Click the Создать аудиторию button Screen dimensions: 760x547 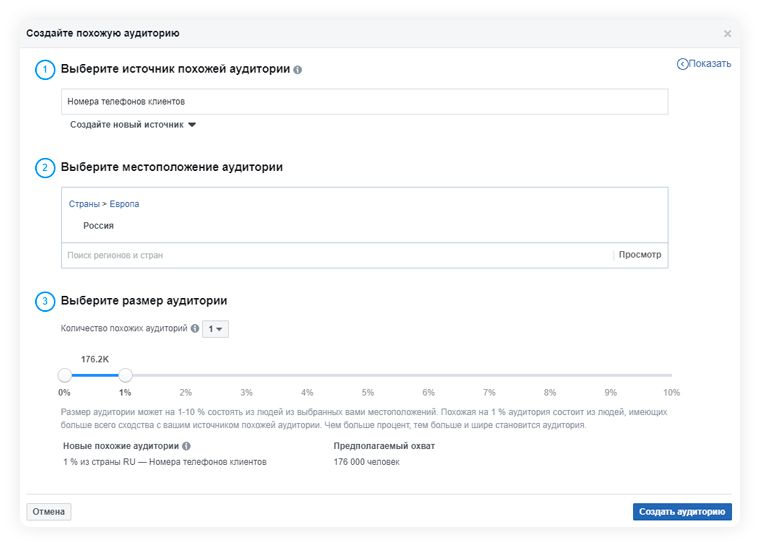[x=682, y=512]
